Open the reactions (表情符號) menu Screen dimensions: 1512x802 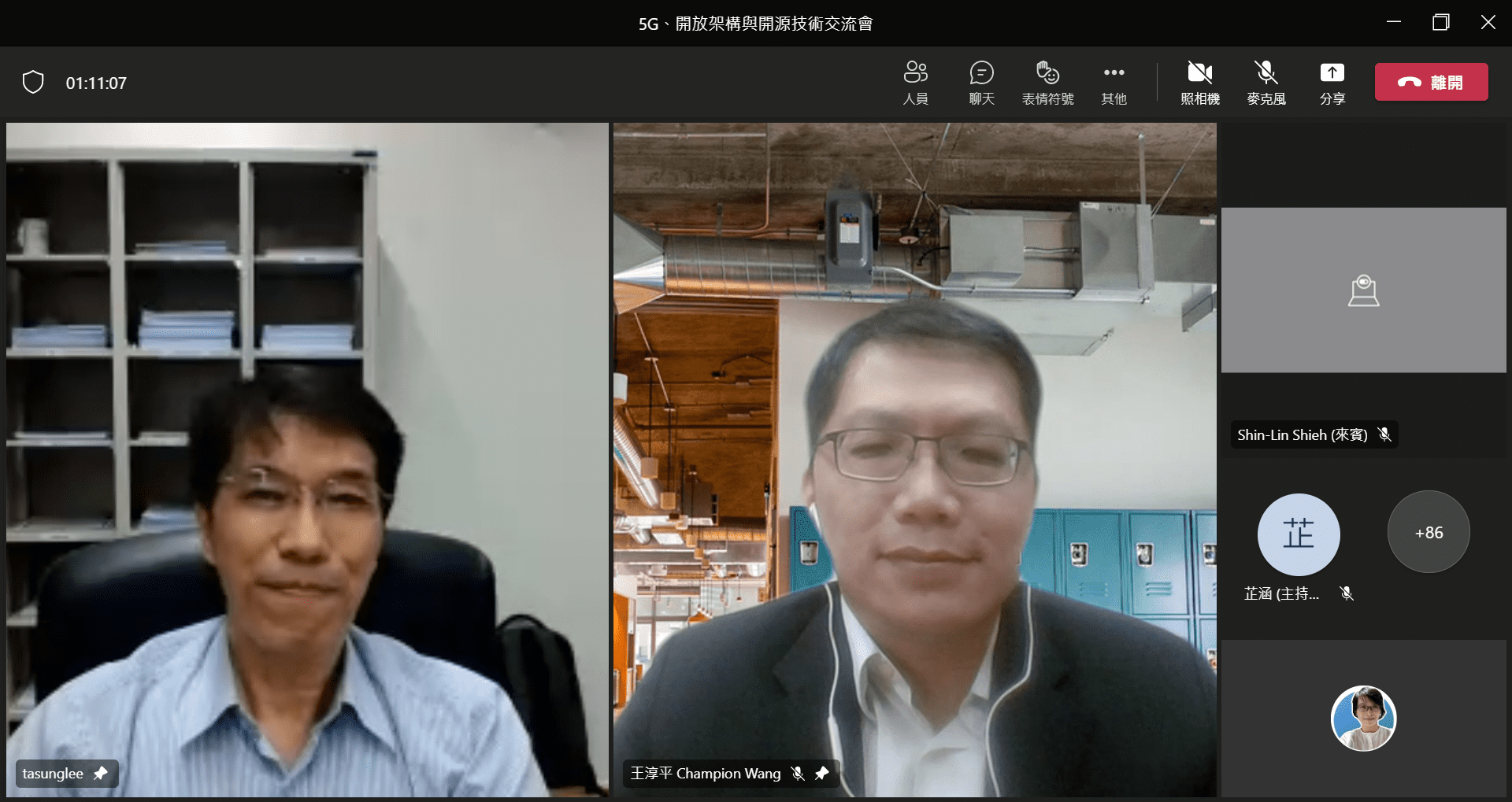click(1047, 83)
